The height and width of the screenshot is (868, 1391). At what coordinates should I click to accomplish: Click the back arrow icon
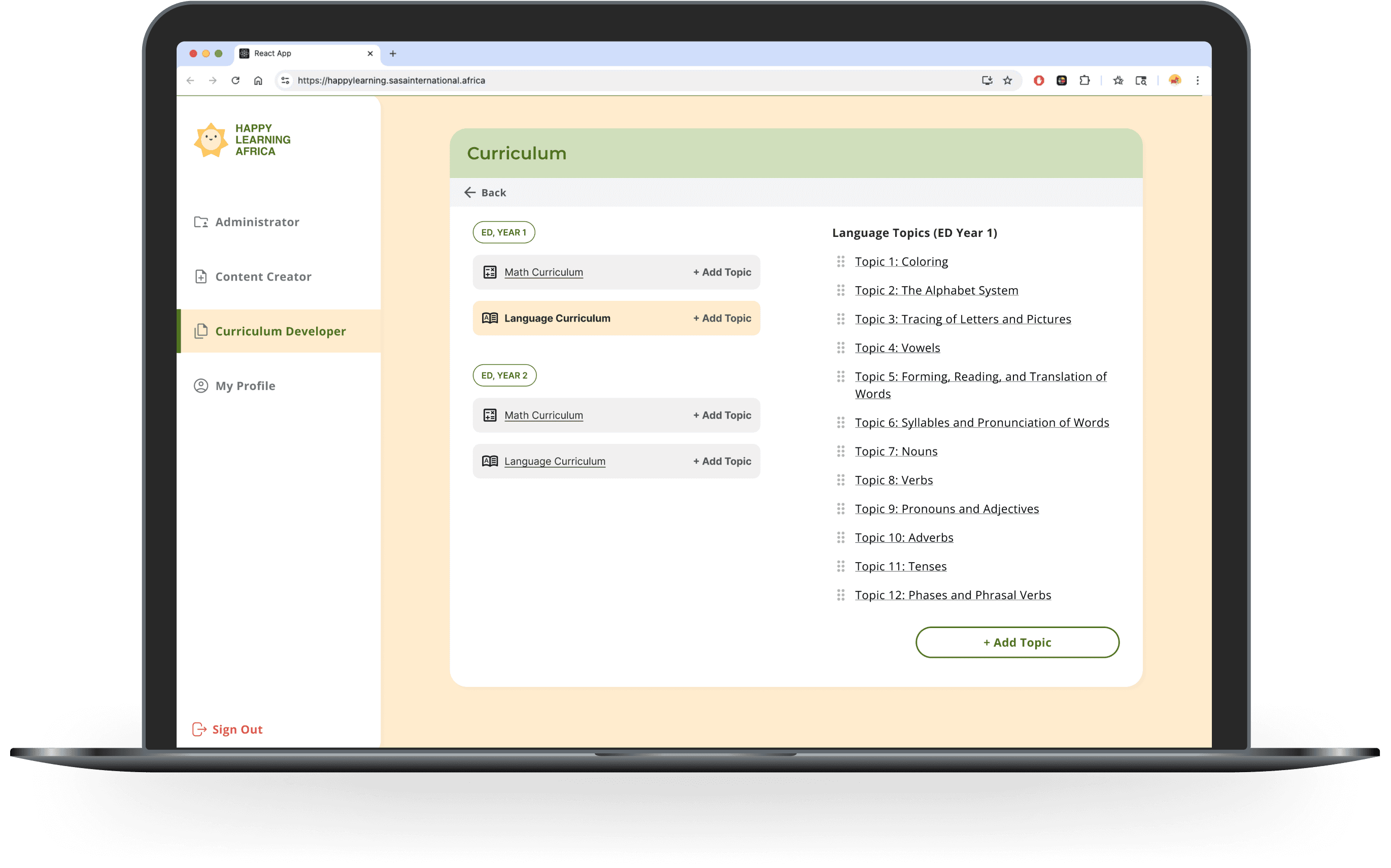pos(469,192)
